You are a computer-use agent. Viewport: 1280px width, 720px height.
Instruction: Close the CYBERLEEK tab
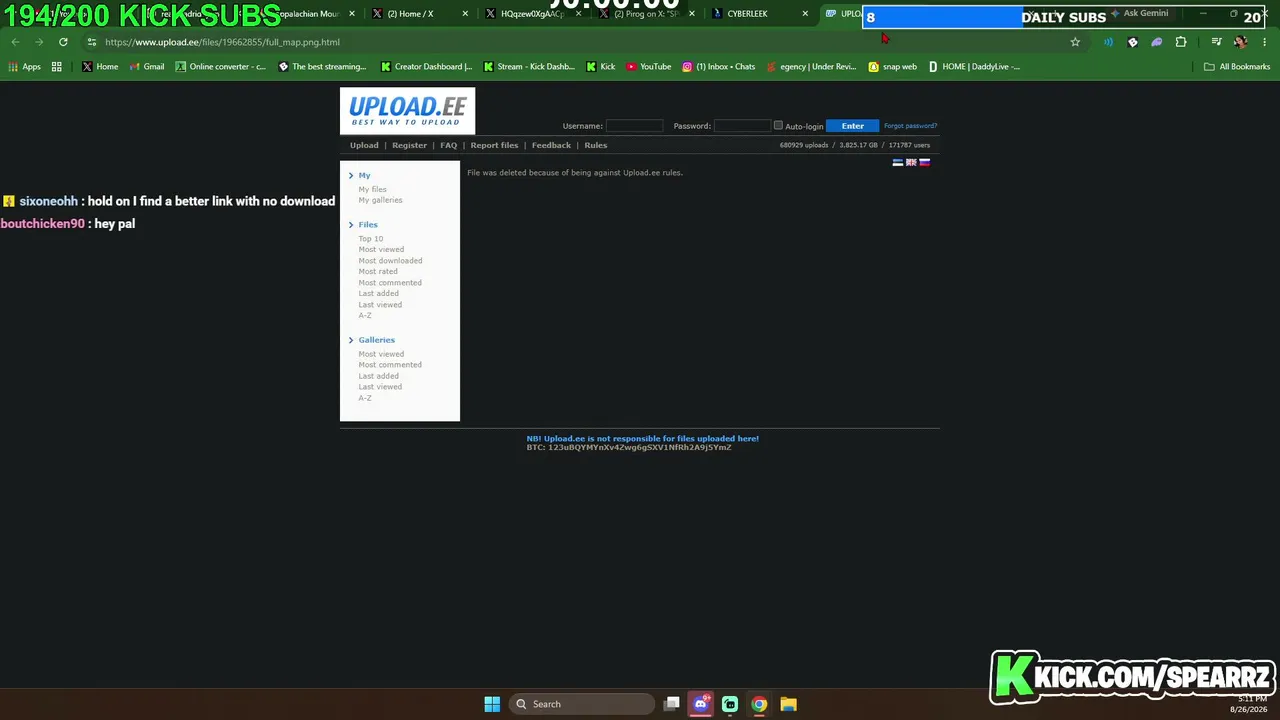coord(805,14)
